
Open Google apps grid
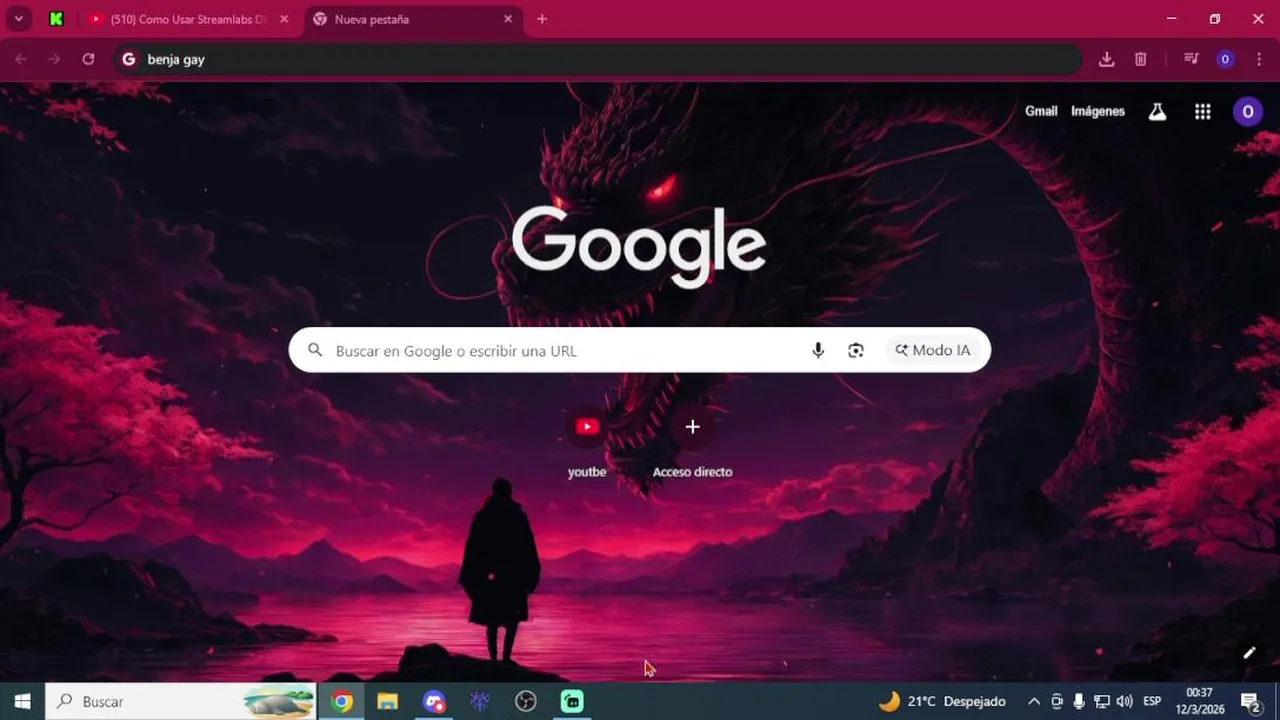pyautogui.click(x=1203, y=112)
